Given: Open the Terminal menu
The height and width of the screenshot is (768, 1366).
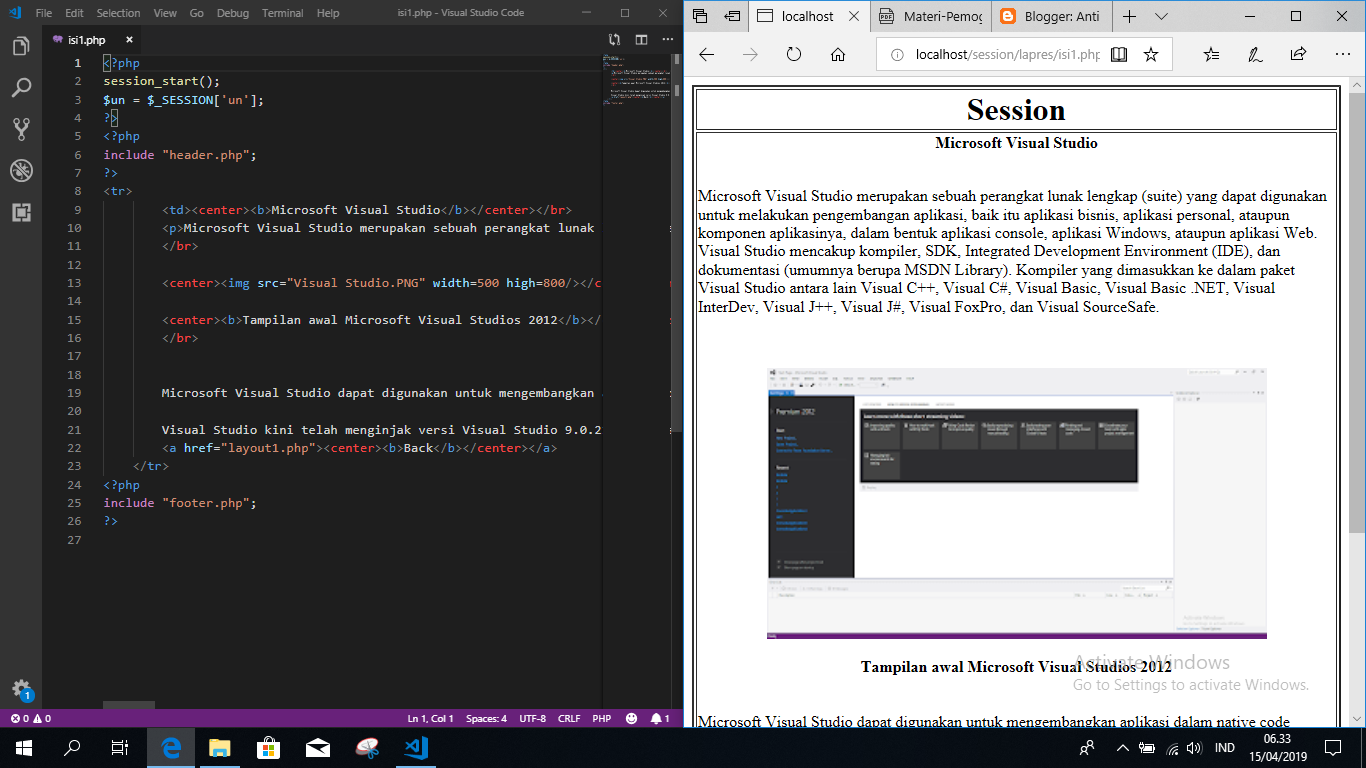Looking at the screenshot, I should pyautogui.click(x=283, y=13).
